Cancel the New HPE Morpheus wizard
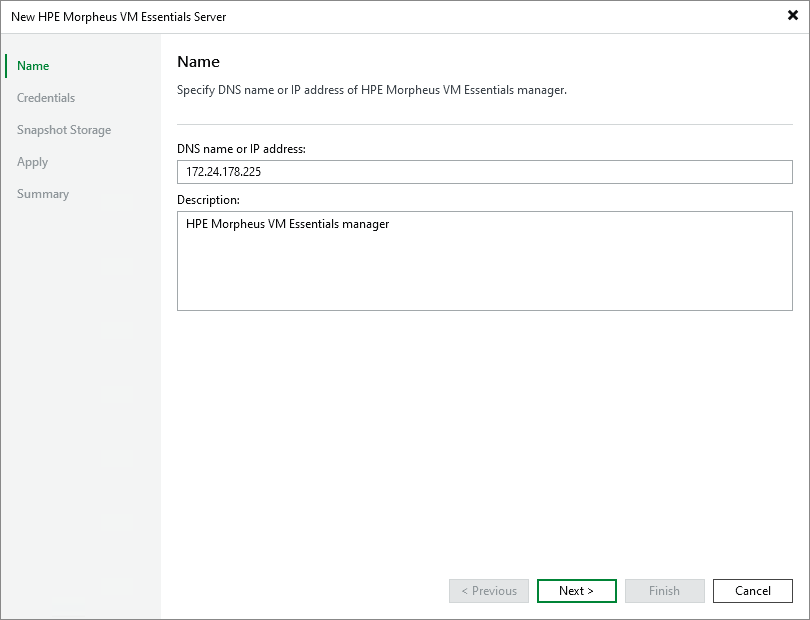 click(752, 590)
